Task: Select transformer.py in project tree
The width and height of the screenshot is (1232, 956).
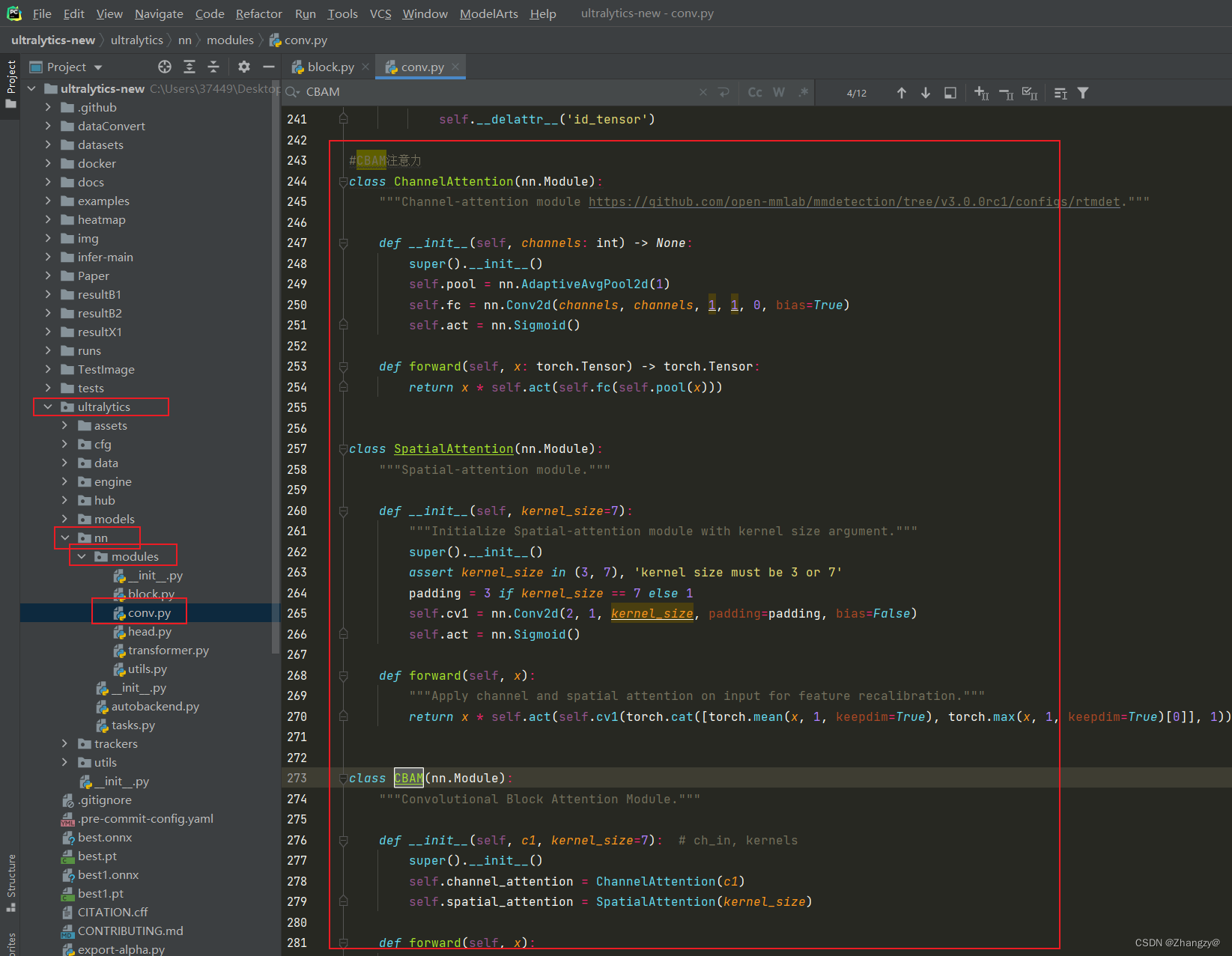Action: tap(168, 650)
